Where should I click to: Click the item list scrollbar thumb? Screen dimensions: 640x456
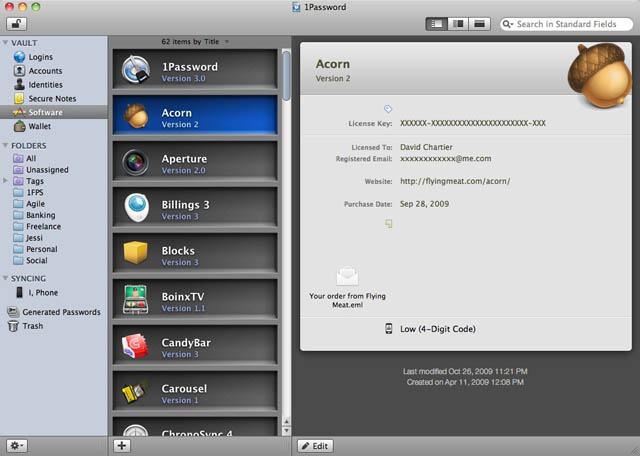[x=287, y=76]
